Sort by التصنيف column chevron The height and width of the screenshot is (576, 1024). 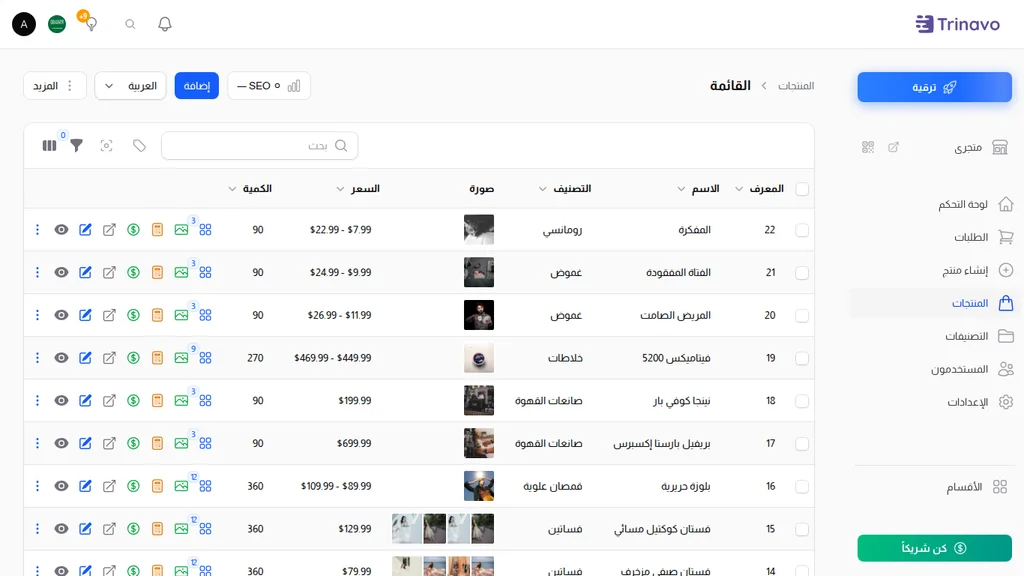tap(543, 189)
